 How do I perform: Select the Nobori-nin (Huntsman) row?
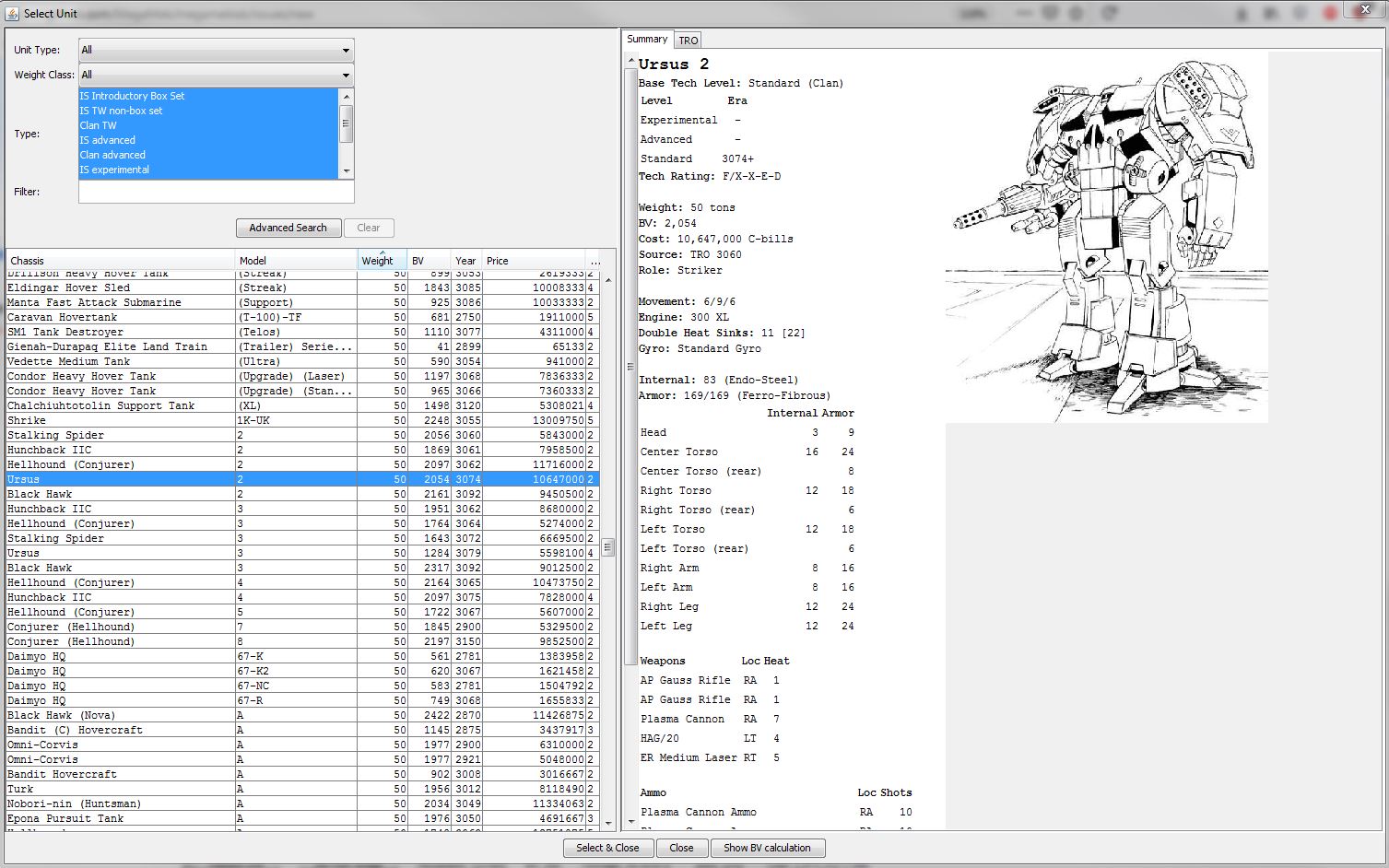(x=302, y=803)
